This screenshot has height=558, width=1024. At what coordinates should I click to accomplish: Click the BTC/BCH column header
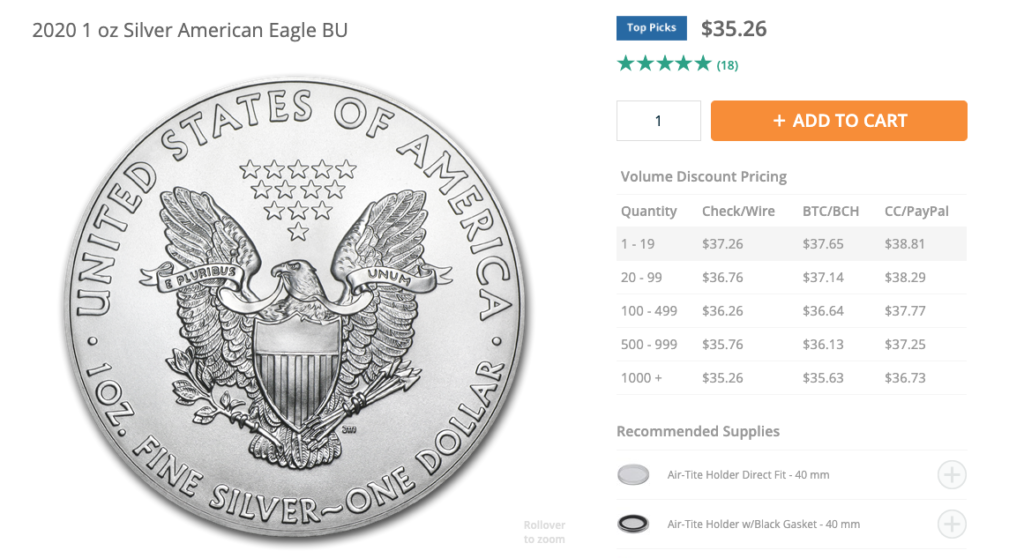[x=831, y=211]
